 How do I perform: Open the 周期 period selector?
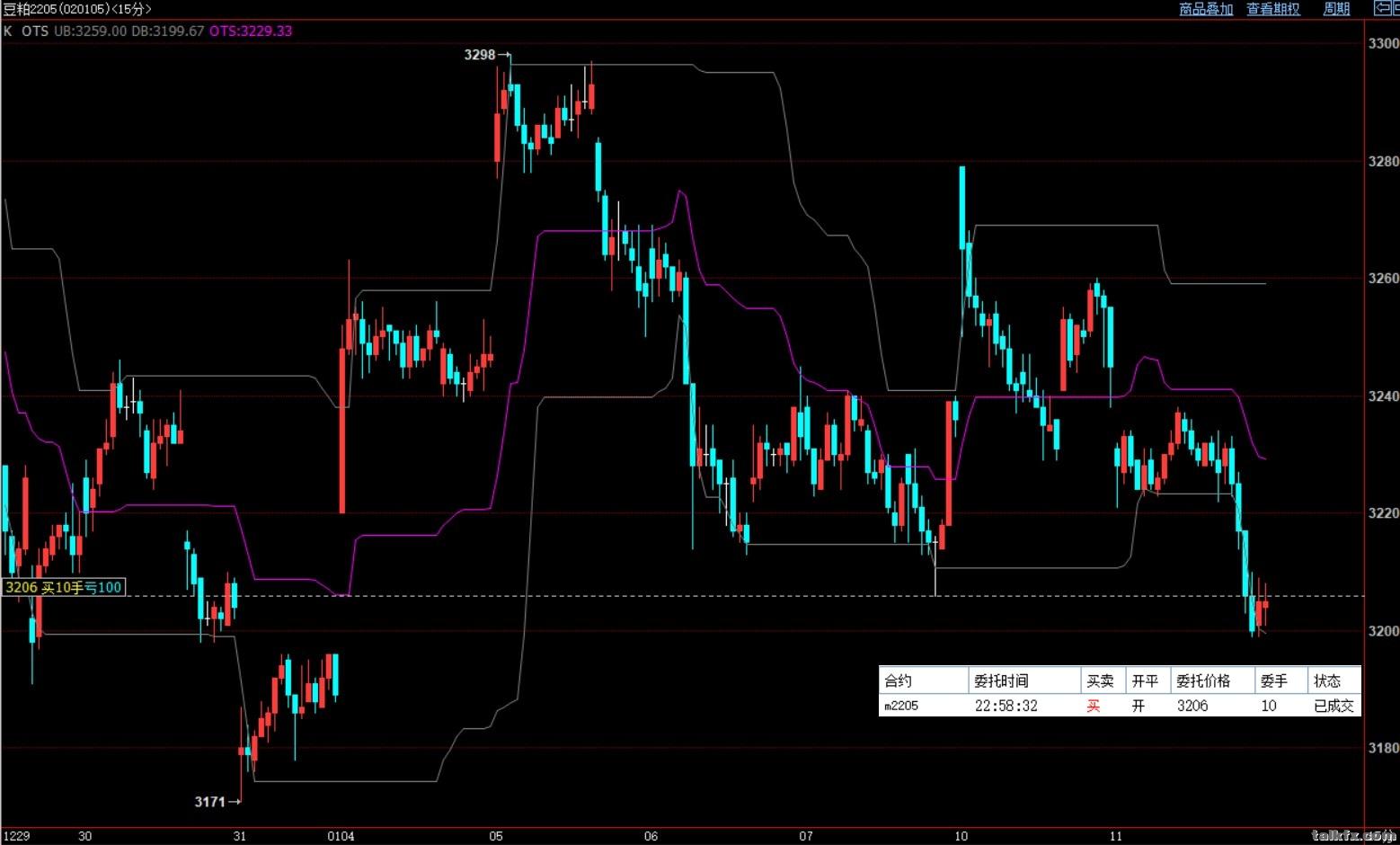(1337, 9)
